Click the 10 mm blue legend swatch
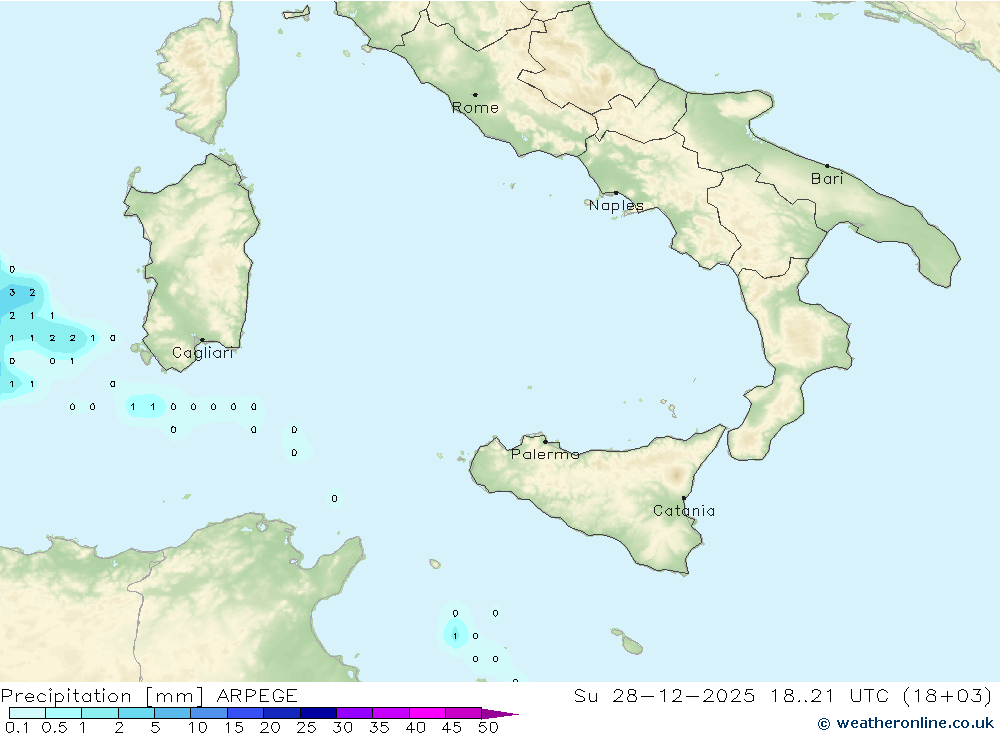The width and height of the screenshot is (1000, 733). [x=209, y=713]
